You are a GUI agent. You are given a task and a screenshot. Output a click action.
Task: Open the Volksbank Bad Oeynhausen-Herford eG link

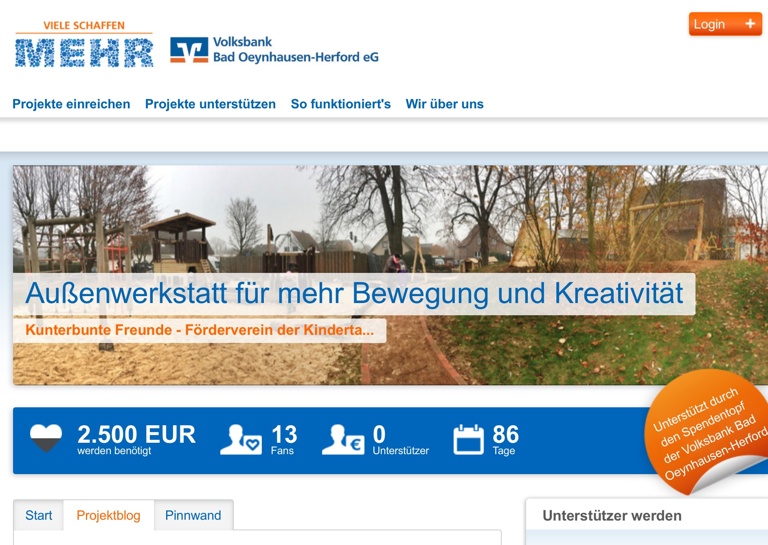[295, 49]
